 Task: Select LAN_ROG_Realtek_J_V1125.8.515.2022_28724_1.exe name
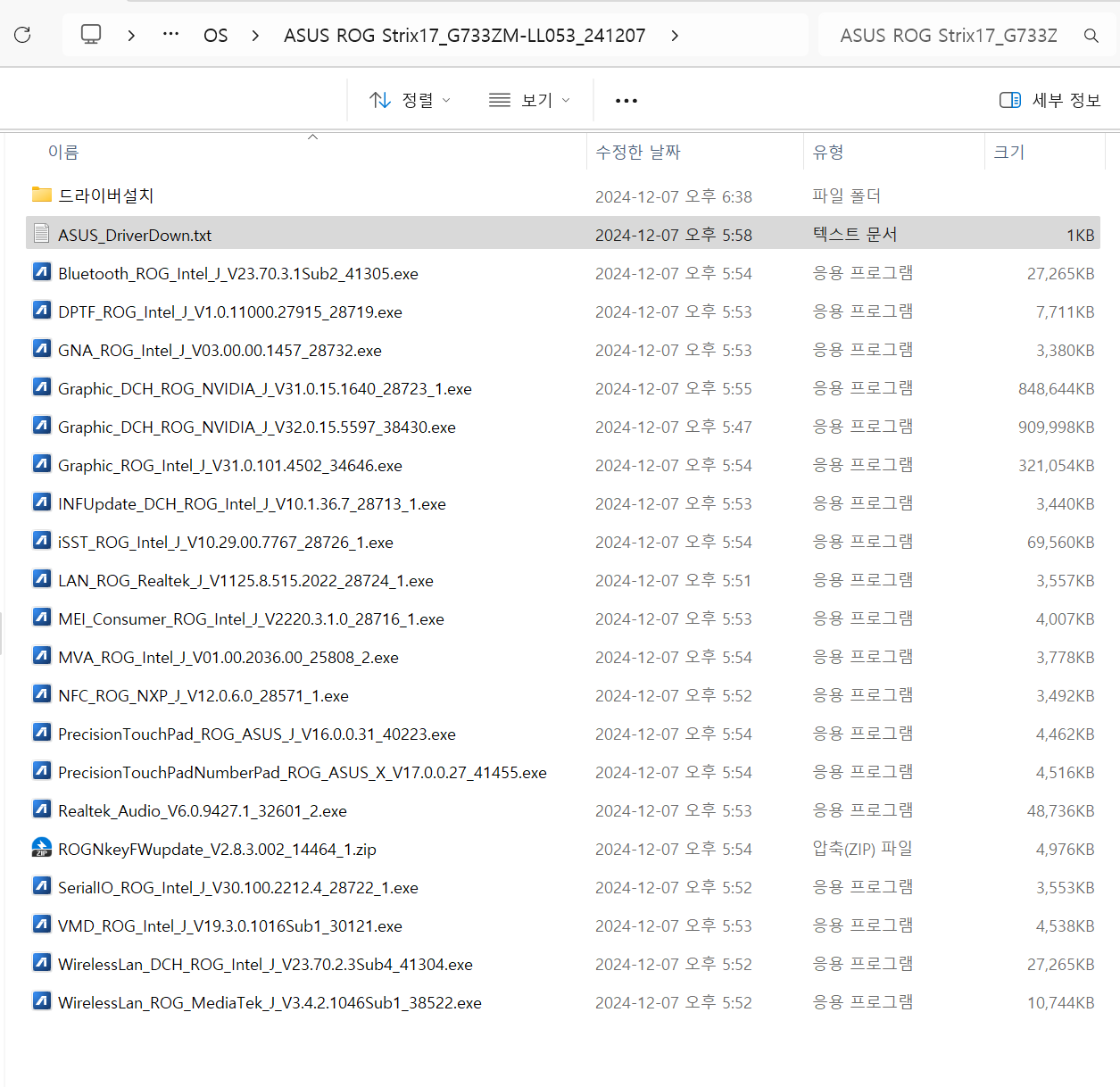click(x=245, y=580)
